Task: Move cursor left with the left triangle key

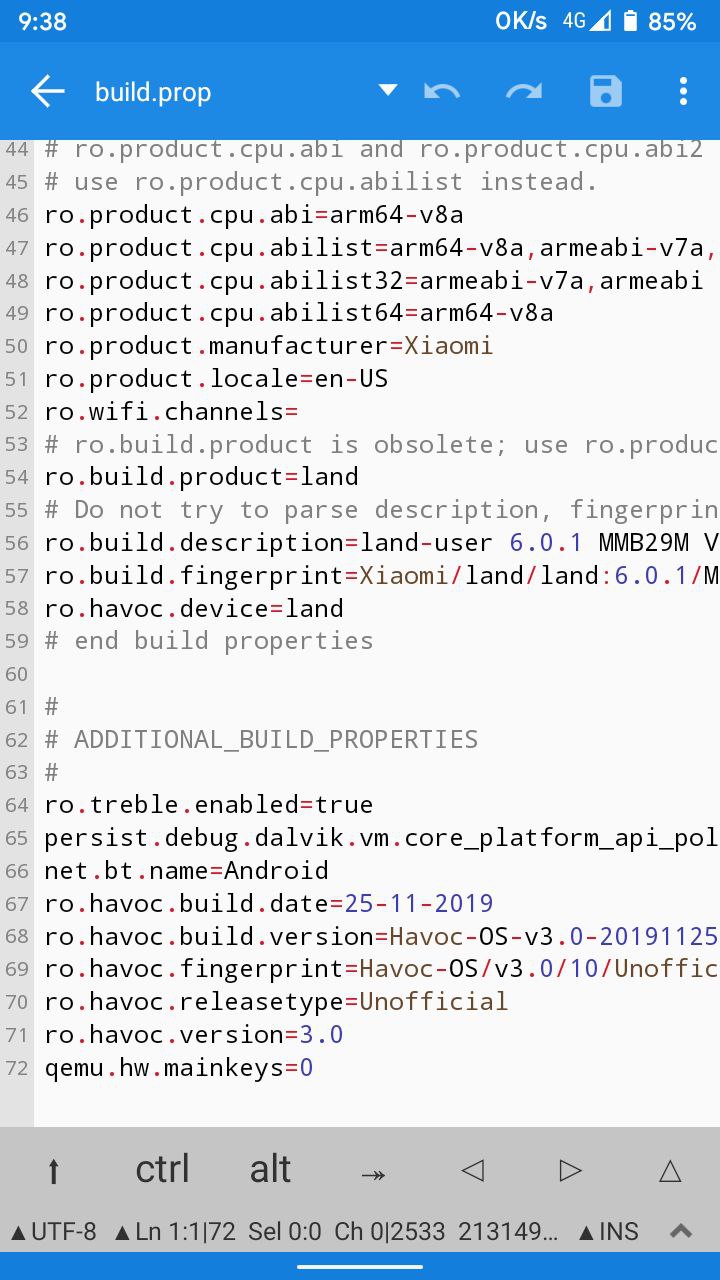Action: [472, 1170]
